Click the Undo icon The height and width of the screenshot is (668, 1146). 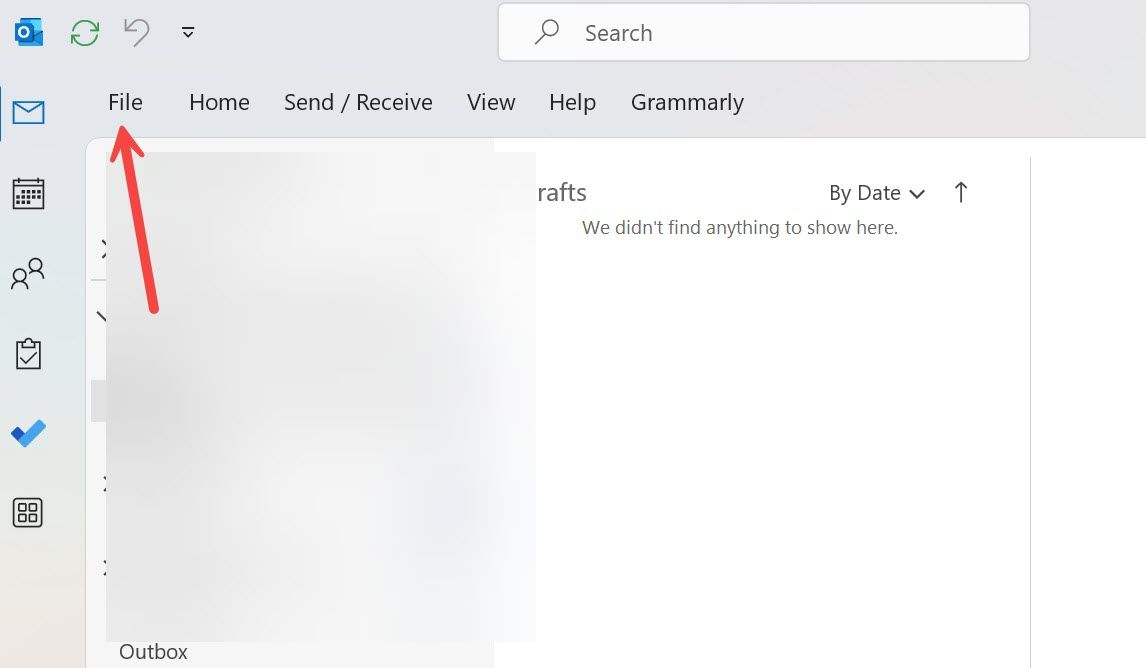pos(136,31)
